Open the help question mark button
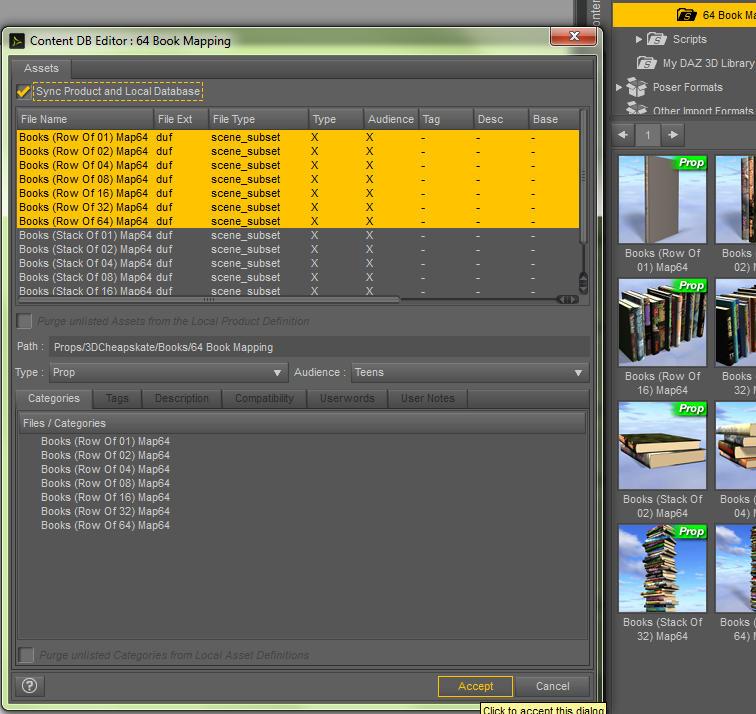Viewport: 756px width, 714px height. click(x=29, y=686)
